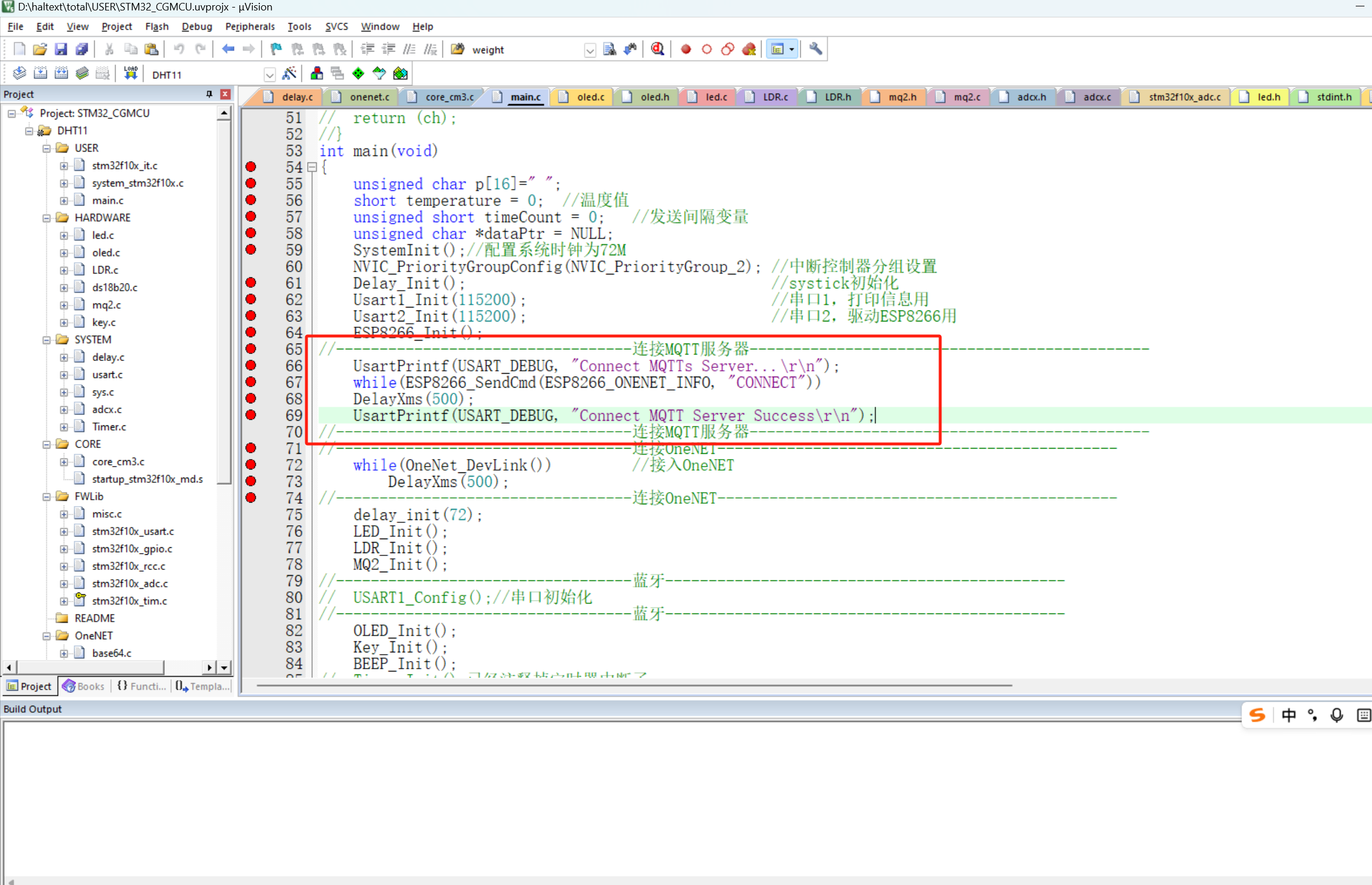
Task: Build the current target
Action: pyautogui.click(x=41, y=73)
